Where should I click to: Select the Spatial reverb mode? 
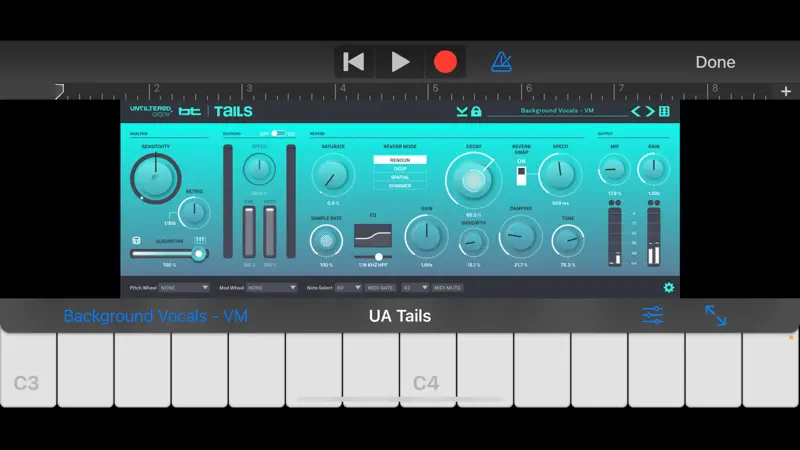click(x=399, y=178)
